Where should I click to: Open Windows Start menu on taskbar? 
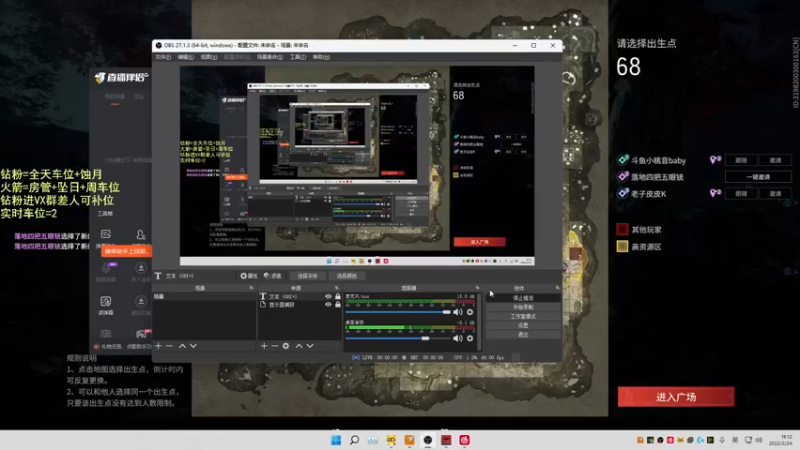click(336, 440)
